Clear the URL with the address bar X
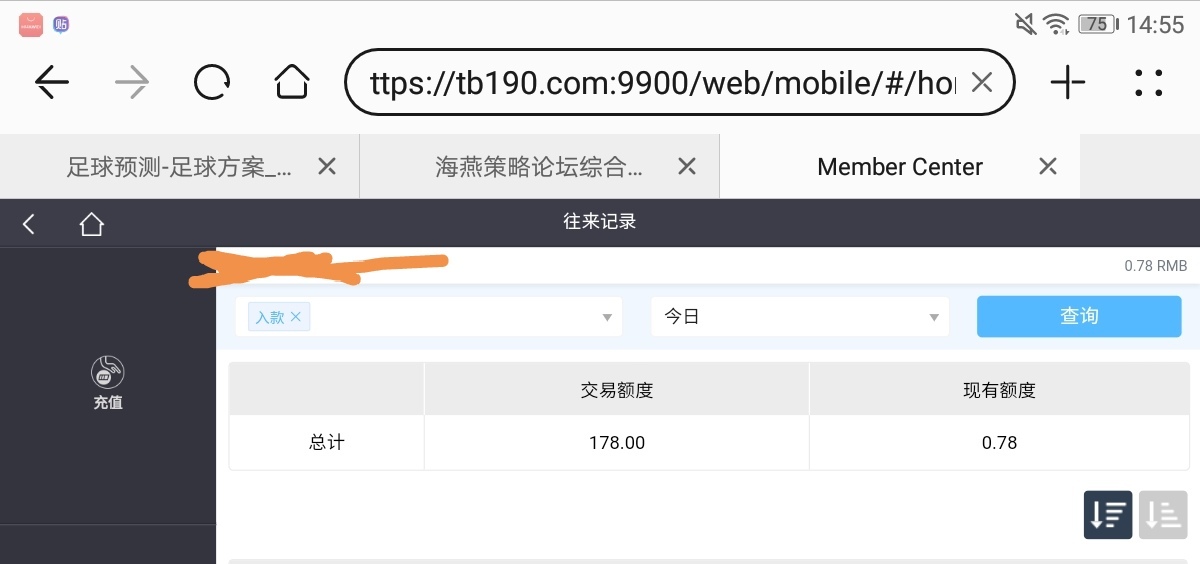Screen dimensions: 1200x564 click(x=982, y=82)
